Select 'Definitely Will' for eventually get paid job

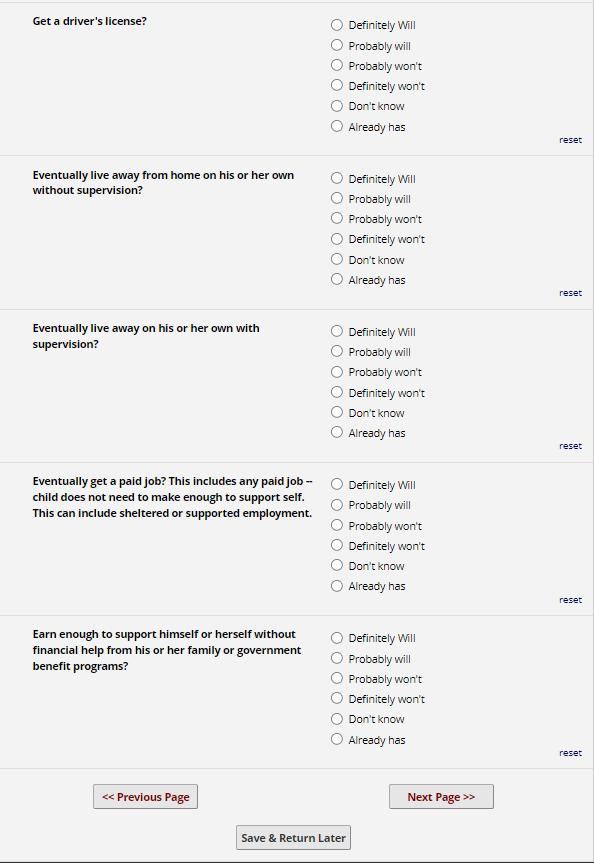[337, 484]
